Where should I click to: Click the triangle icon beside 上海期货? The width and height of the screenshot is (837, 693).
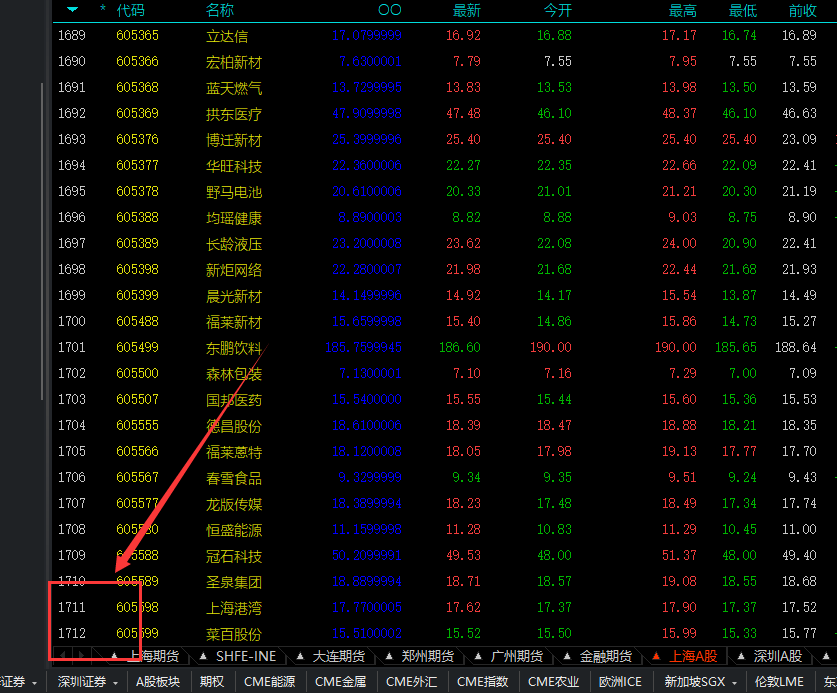(114, 656)
